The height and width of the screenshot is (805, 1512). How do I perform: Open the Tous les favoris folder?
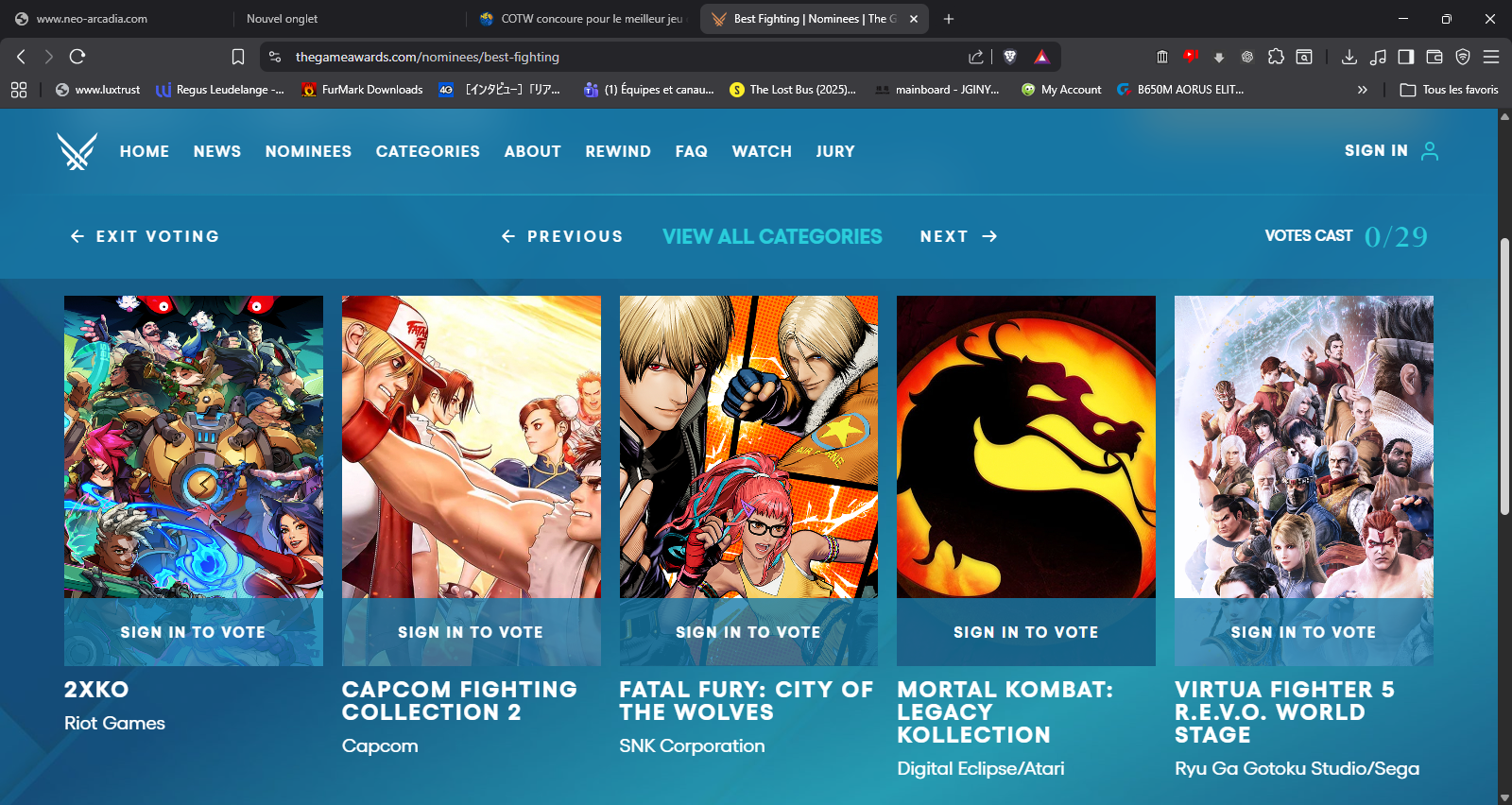(x=1450, y=90)
